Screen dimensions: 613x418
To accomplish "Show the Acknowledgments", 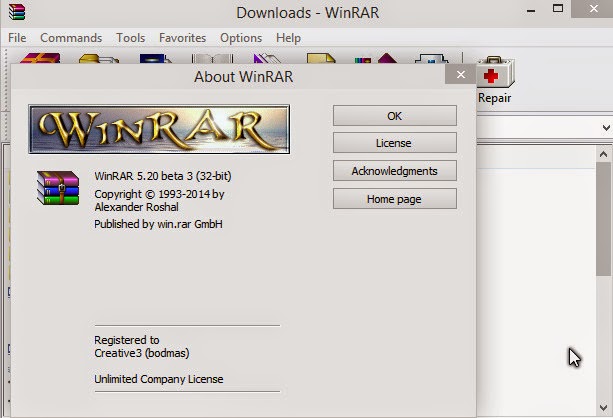I will click(394, 171).
